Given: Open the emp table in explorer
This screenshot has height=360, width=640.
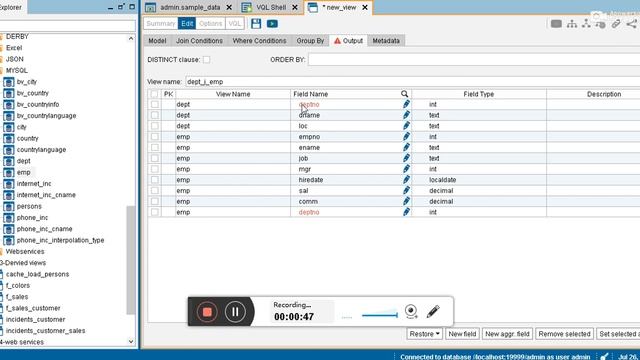Looking at the screenshot, I should (x=24, y=172).
